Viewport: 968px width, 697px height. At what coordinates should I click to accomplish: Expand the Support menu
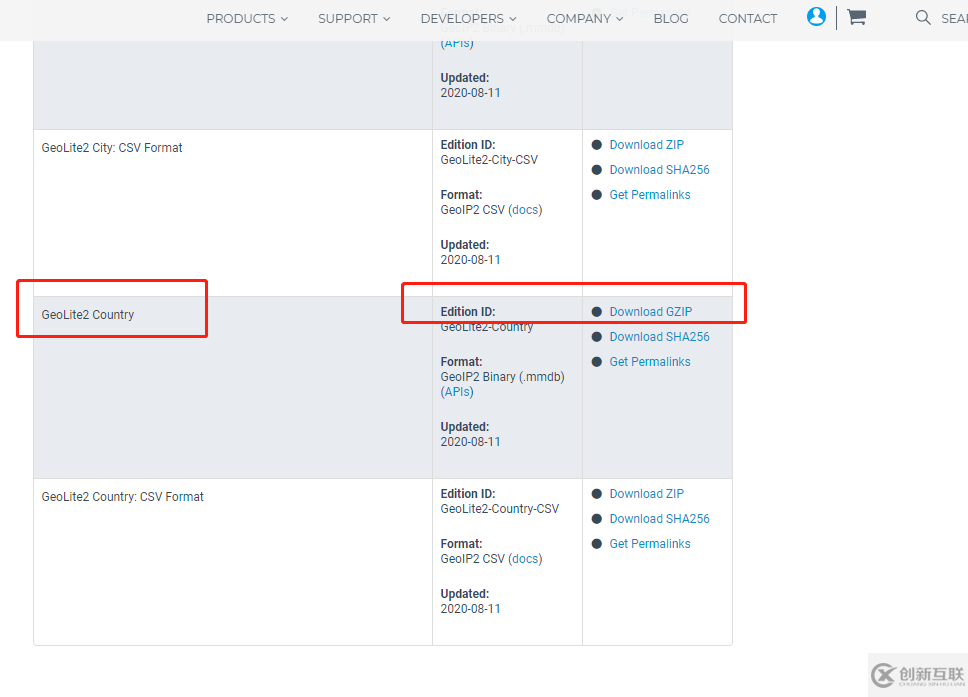(354, 19)
